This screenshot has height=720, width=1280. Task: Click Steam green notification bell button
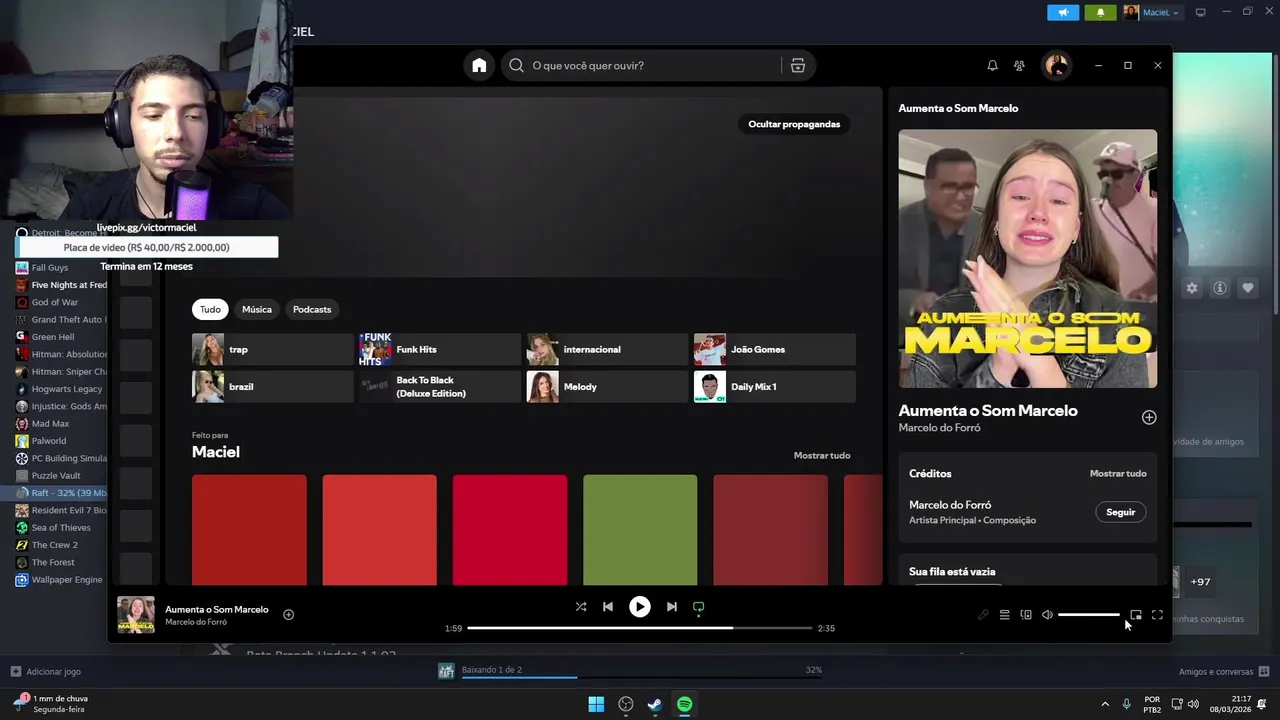(x=1101, y=12)
